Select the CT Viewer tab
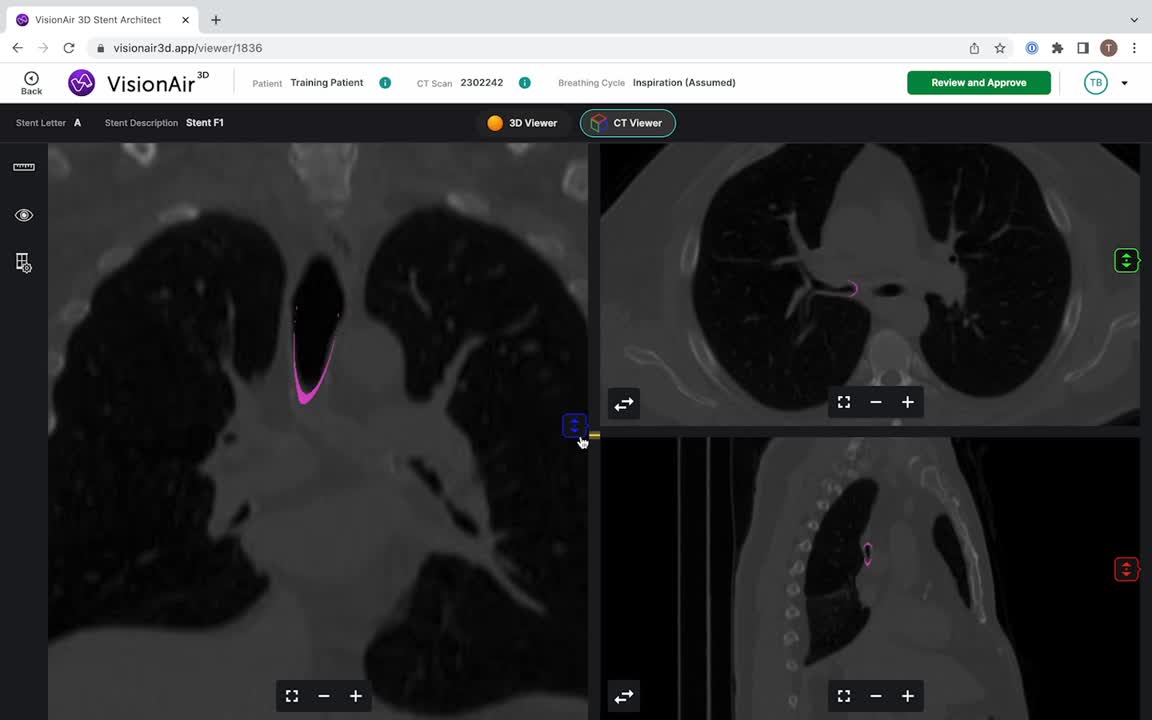 627,123
